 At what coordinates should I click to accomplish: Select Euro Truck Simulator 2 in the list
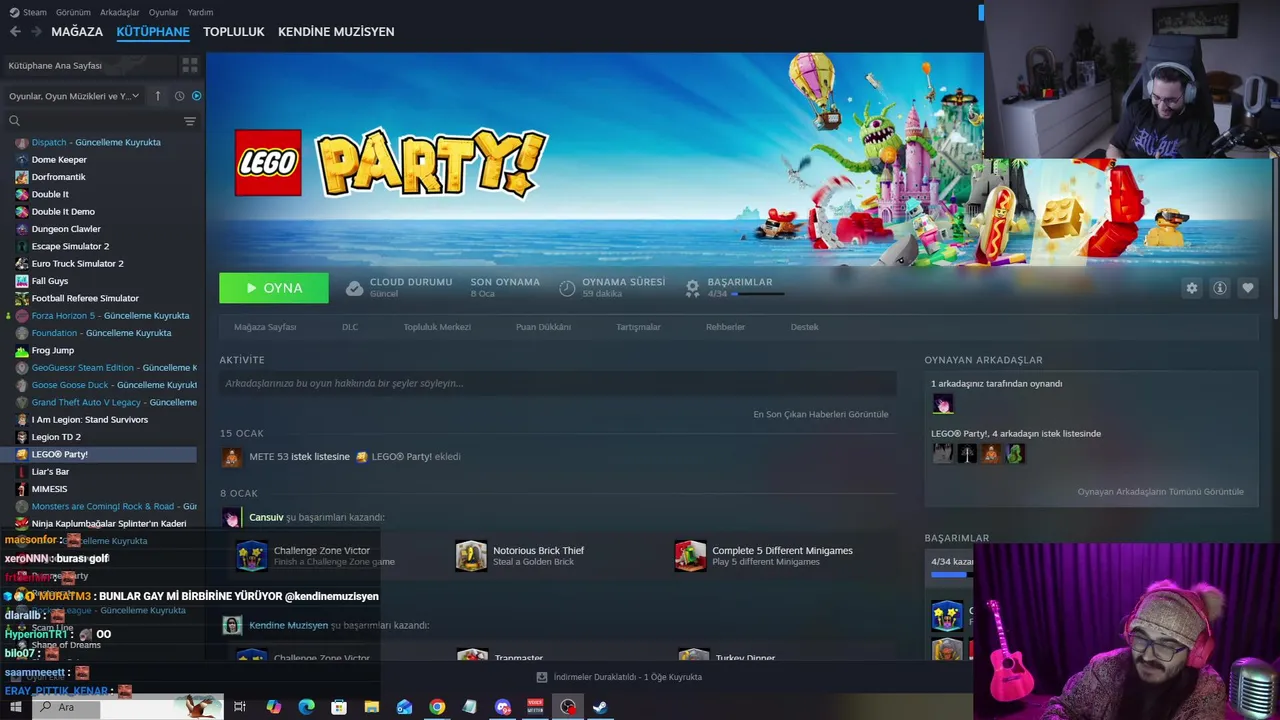pos(77,264)
